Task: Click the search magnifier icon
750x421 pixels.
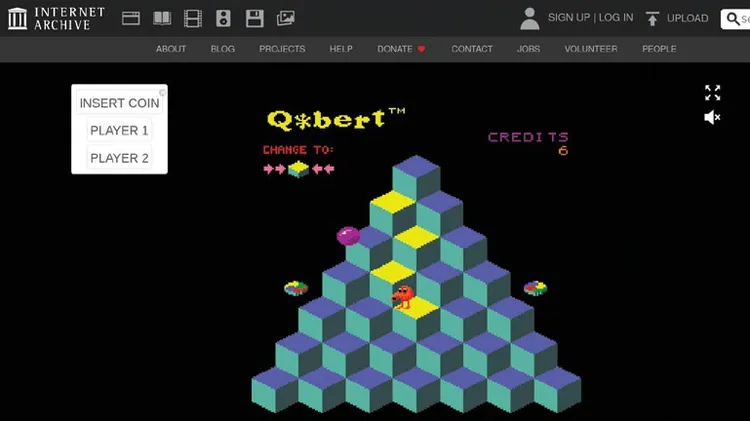Action: tap(732, 19)
